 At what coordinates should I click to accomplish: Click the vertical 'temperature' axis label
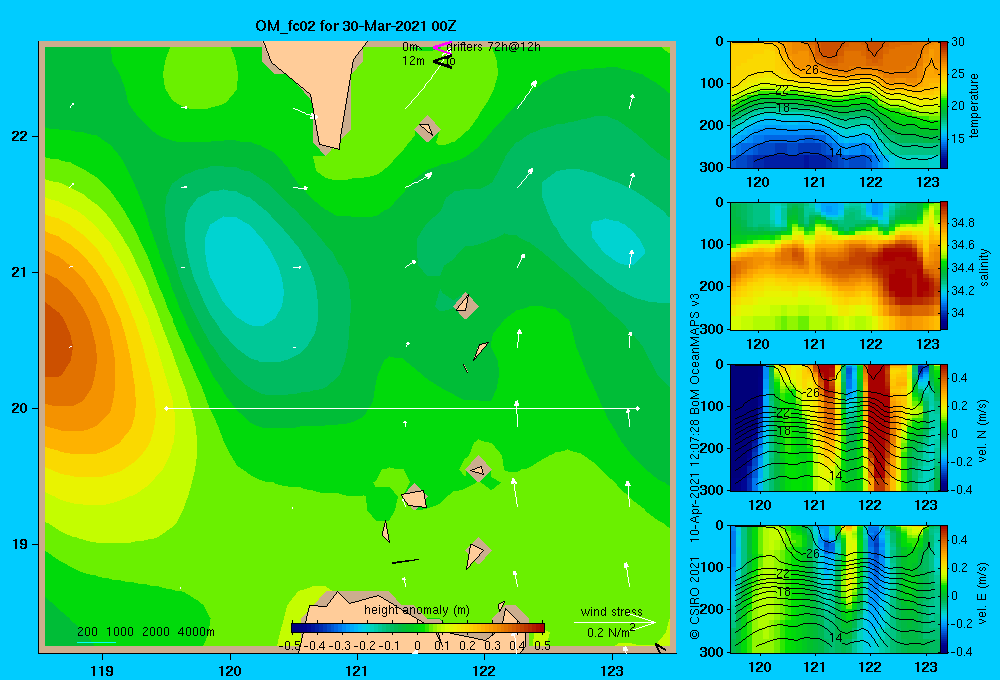click(974, 105)
